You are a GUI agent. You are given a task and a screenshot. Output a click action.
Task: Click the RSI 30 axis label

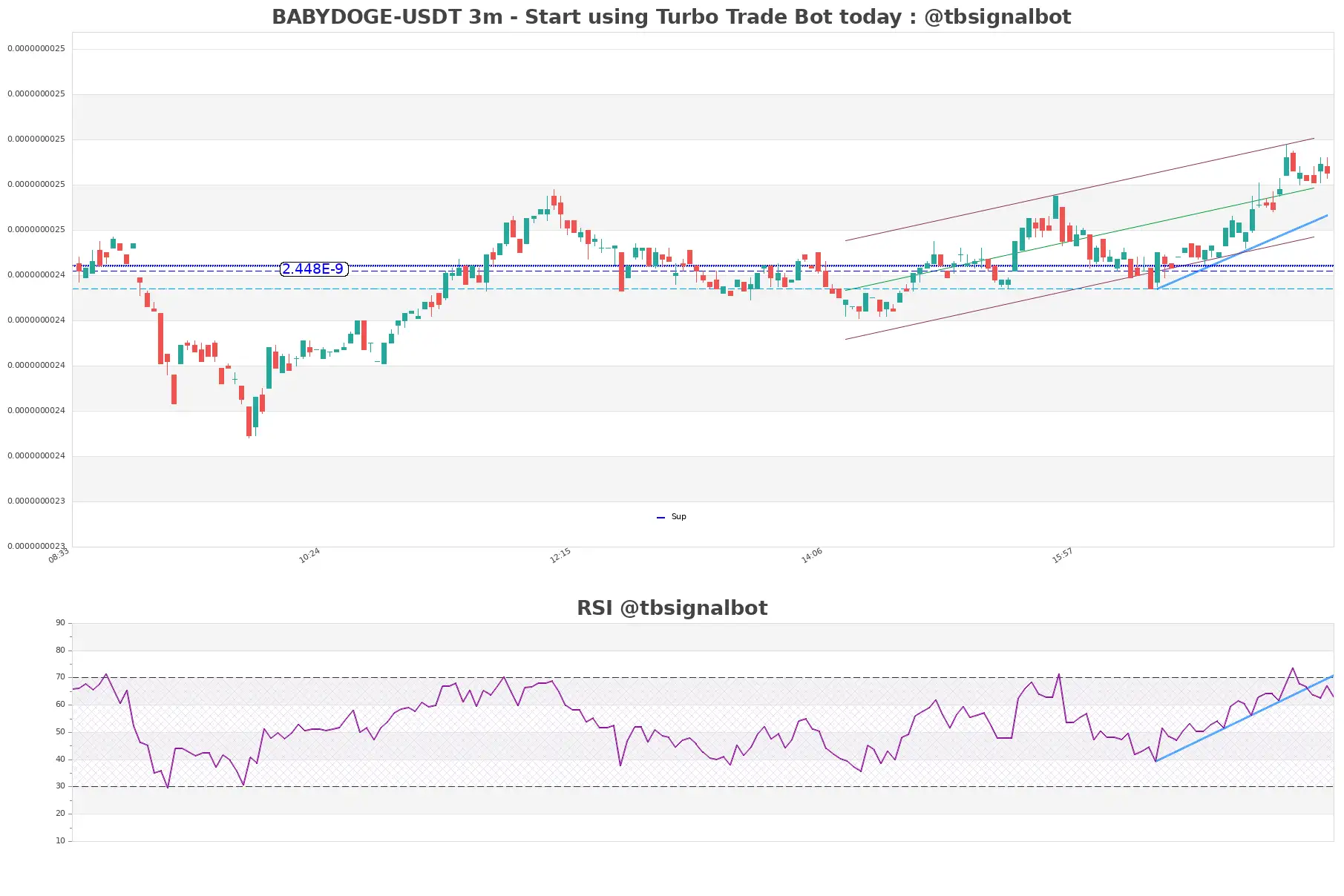(60, 785)
